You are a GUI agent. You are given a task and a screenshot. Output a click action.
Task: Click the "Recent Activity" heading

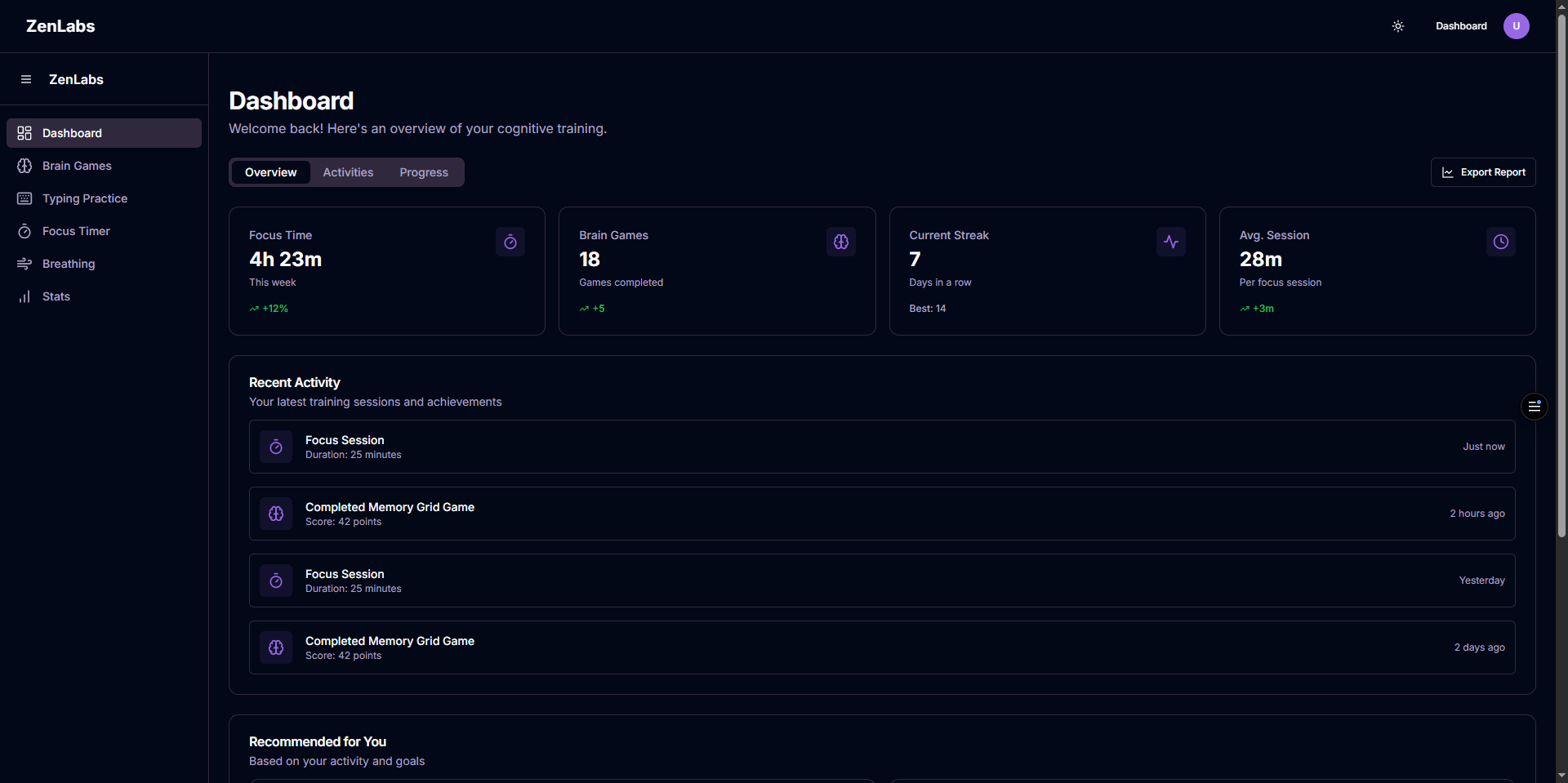tap(295, 382)
